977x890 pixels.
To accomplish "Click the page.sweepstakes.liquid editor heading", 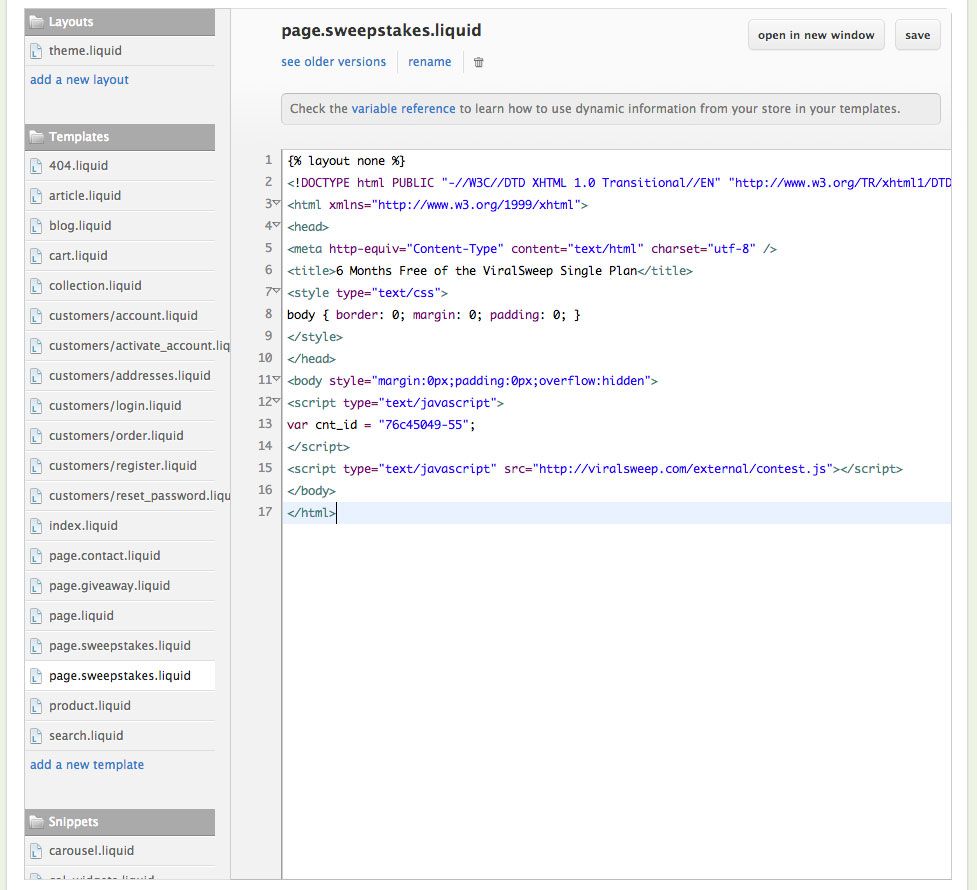I will (x=381, y=31).
